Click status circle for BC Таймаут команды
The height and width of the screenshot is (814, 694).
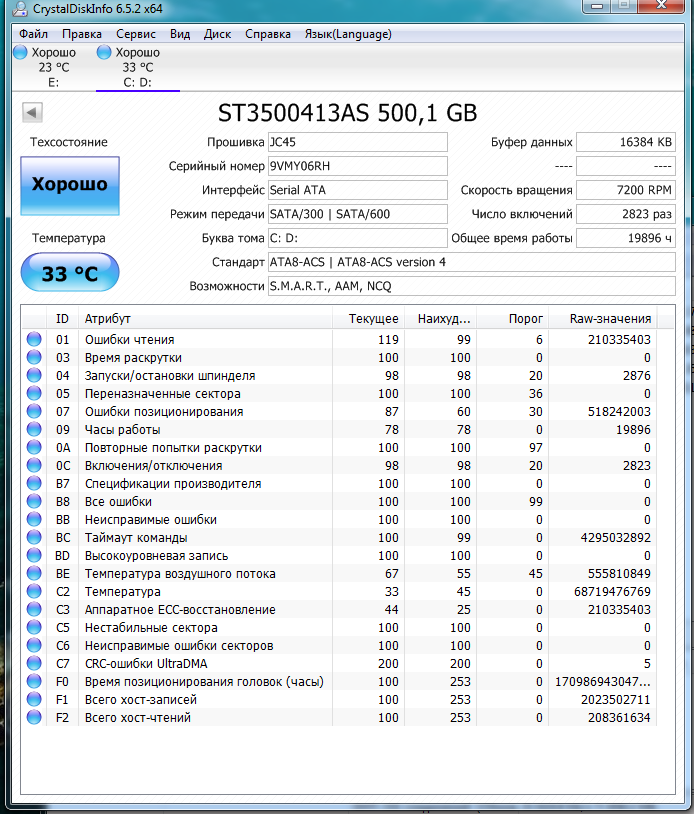coord(34,537)
